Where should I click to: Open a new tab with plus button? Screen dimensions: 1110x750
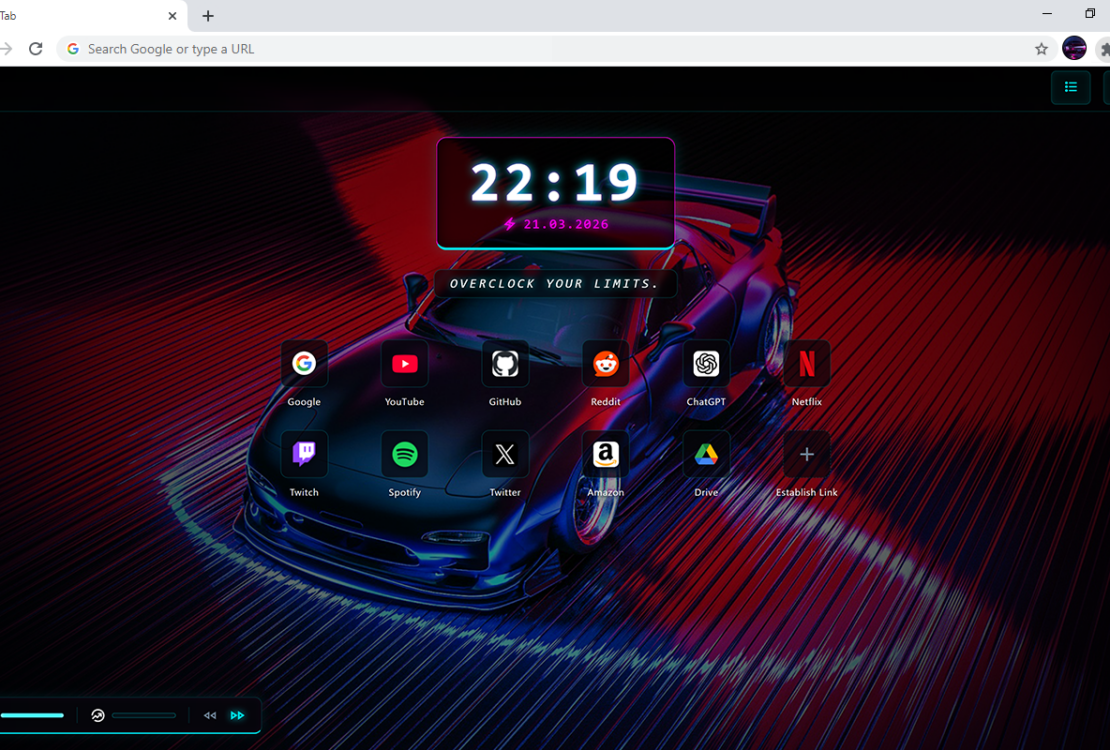tap(208, 16)
